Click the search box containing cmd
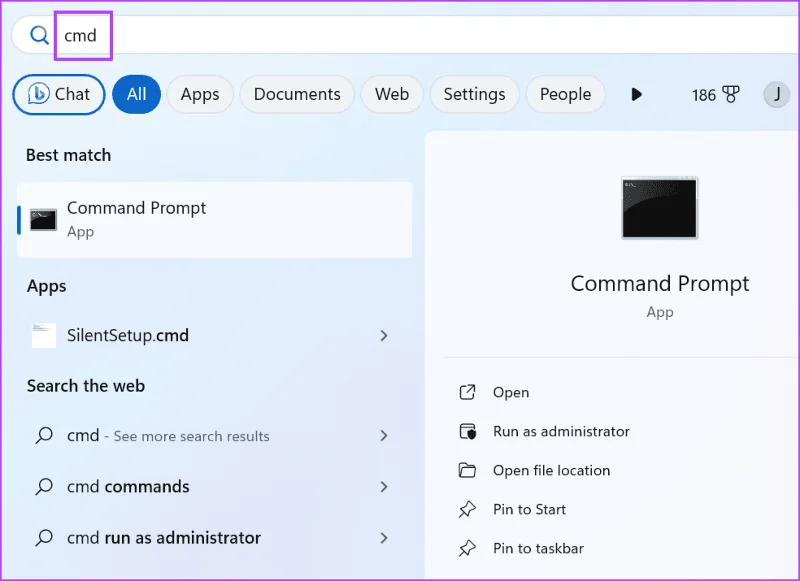800x581 pixels. point(406,35)
